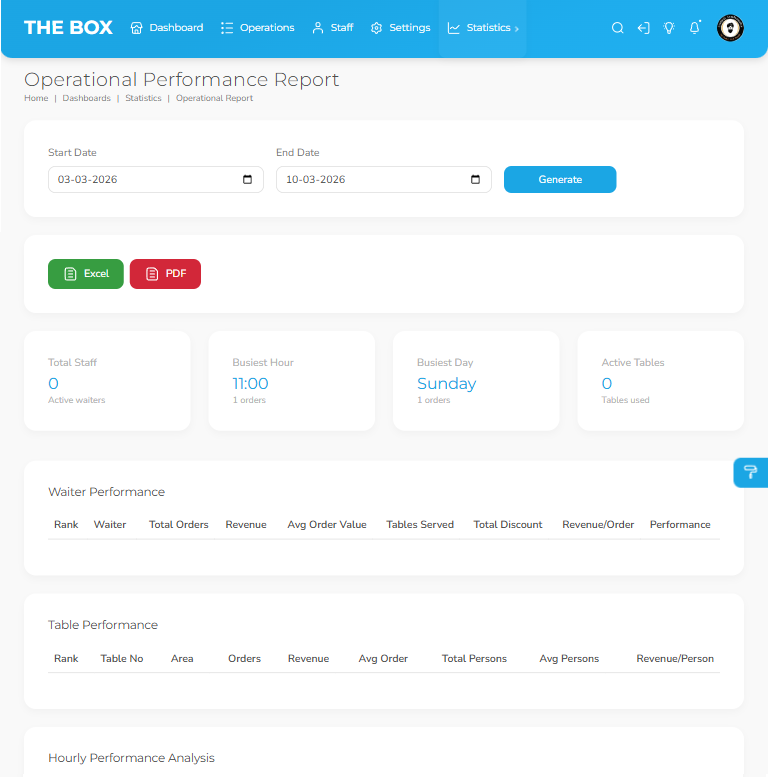Export report as PDF
Viewport: 768px width, 777px height.
coord(165,274)
